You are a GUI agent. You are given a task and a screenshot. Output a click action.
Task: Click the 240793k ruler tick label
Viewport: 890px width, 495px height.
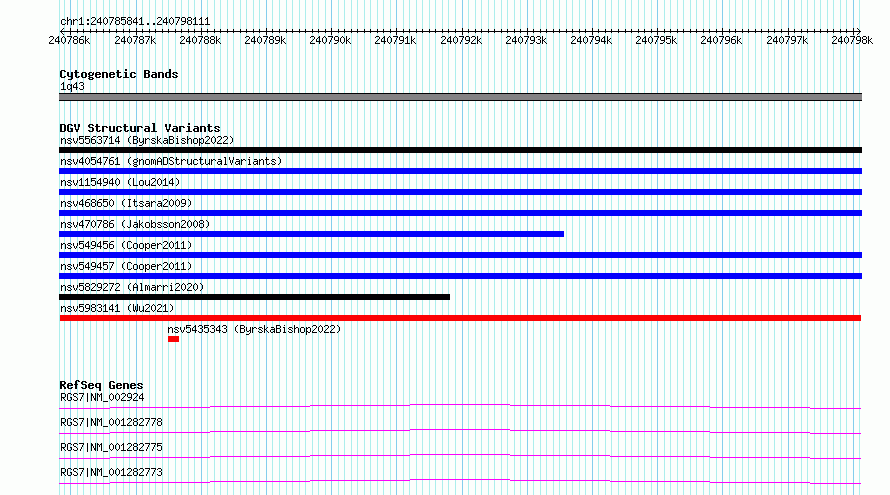526,40
